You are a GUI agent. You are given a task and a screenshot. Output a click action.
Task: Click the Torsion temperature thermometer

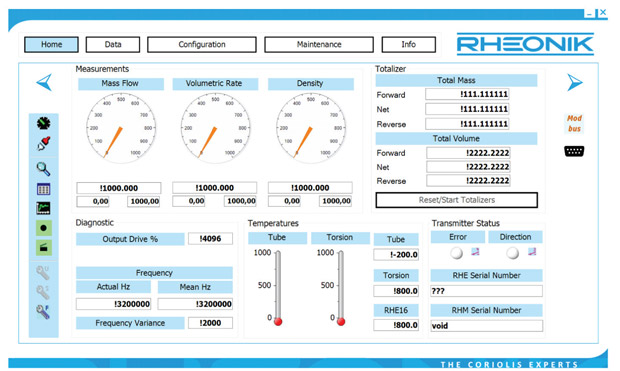coord(341,288)
